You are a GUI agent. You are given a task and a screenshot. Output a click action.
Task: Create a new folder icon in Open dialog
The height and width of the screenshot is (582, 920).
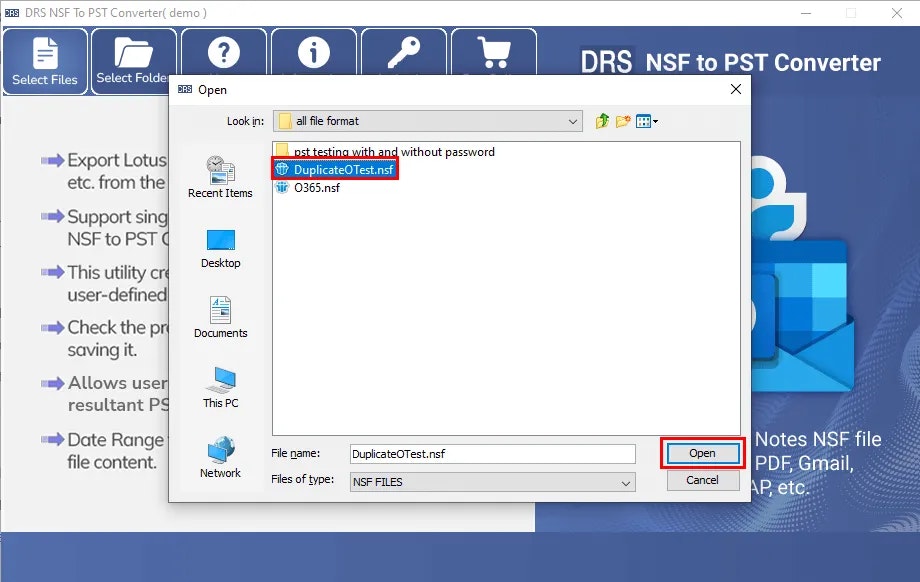[623, 121]
